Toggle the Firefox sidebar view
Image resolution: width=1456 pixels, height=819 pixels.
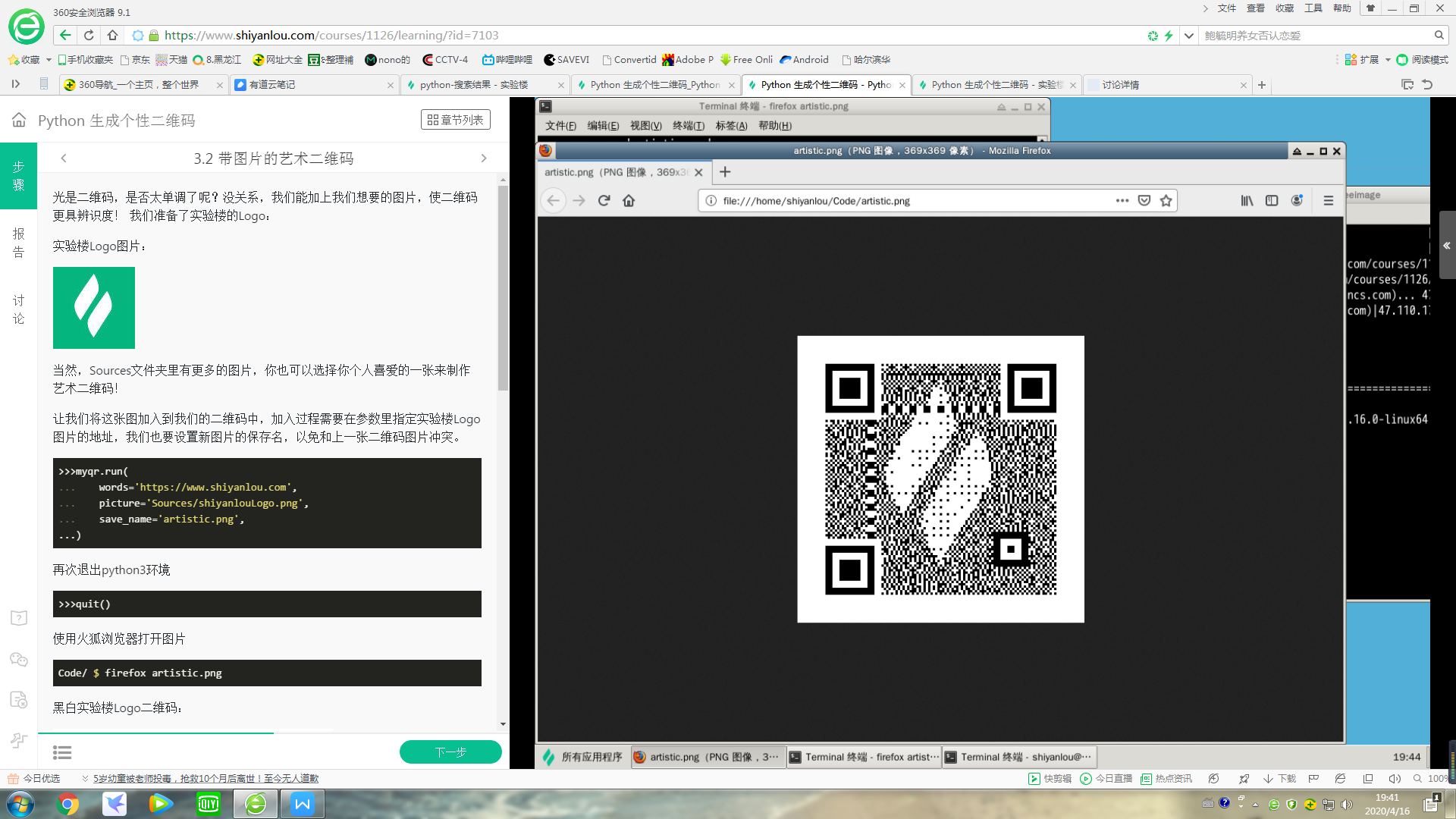1271,200
